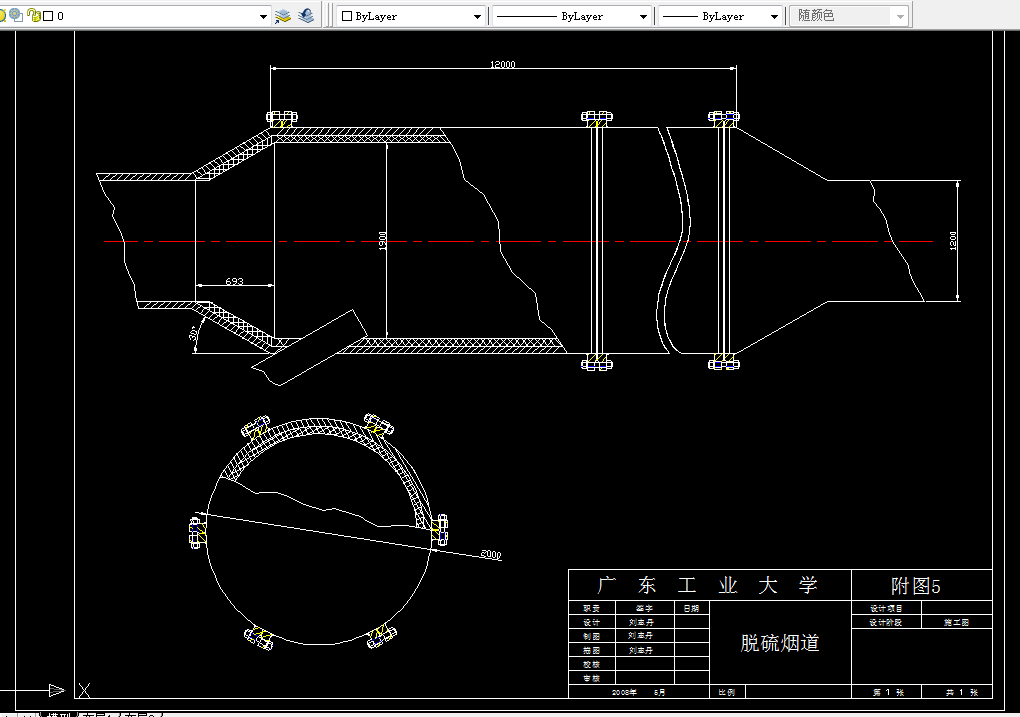Select the 5000 diameter dimension text
Screen dimensions: 1020x717
pos(491,554)
